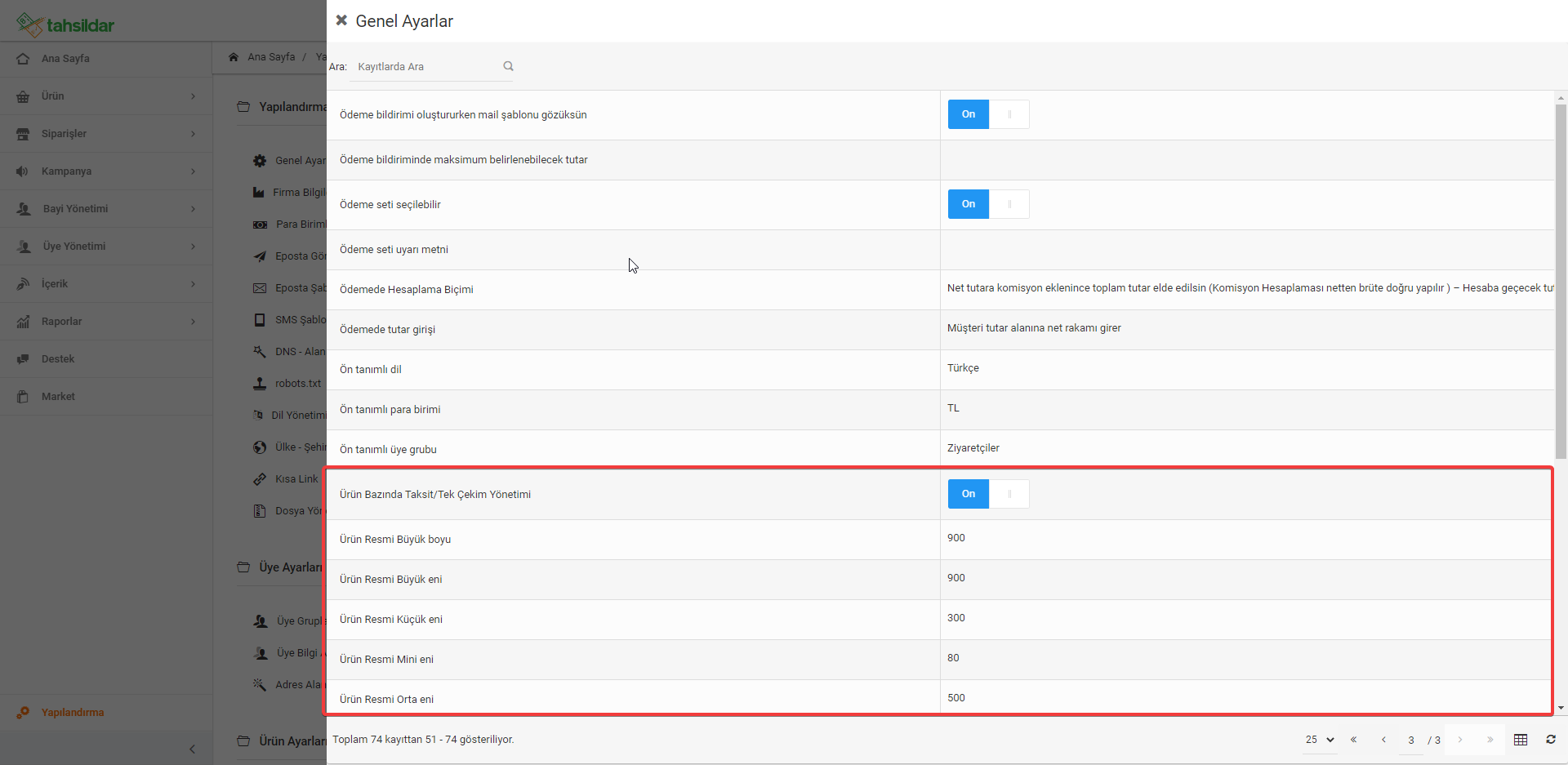
Task: Click the search magnifier icon
Action: (508, 66)
